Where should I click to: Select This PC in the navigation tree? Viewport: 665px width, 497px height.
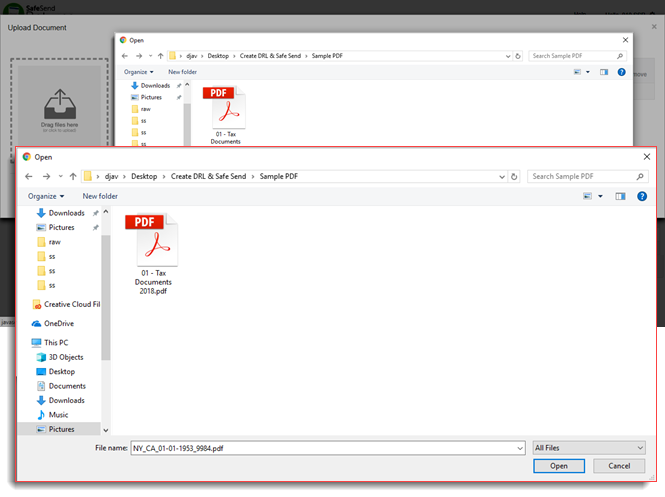56,342
